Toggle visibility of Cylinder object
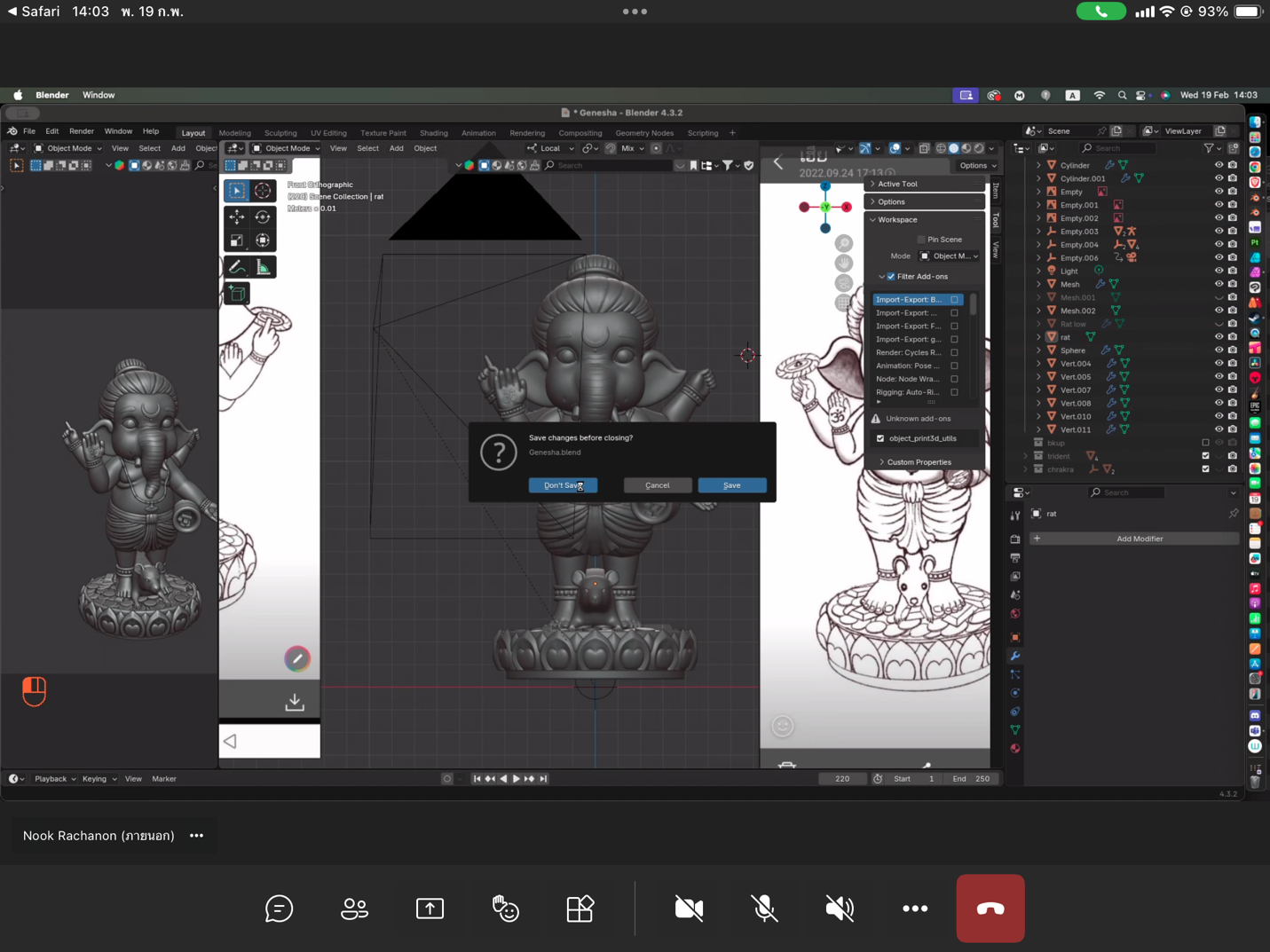Image resolution: width=1270 pixels, height=952 pixels. [1219, 165]
